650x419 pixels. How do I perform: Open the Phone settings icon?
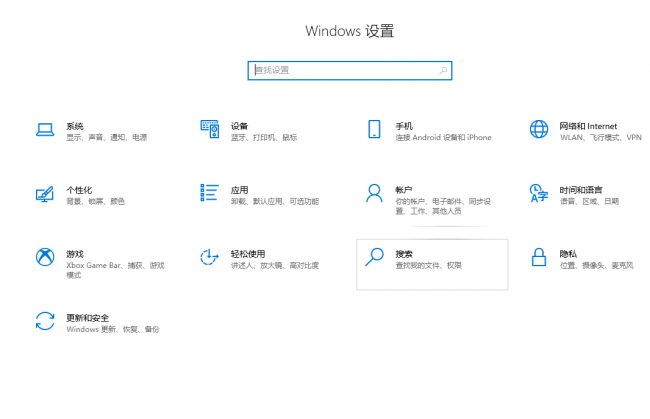374,129
